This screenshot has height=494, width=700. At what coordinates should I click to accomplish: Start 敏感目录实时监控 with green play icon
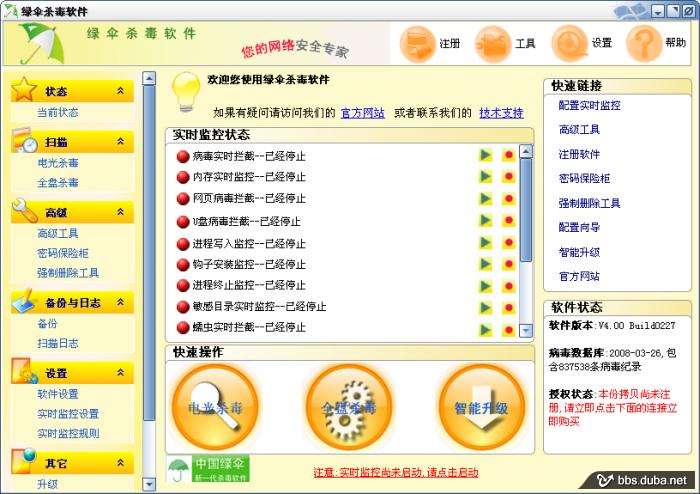[x=485, y=307]
